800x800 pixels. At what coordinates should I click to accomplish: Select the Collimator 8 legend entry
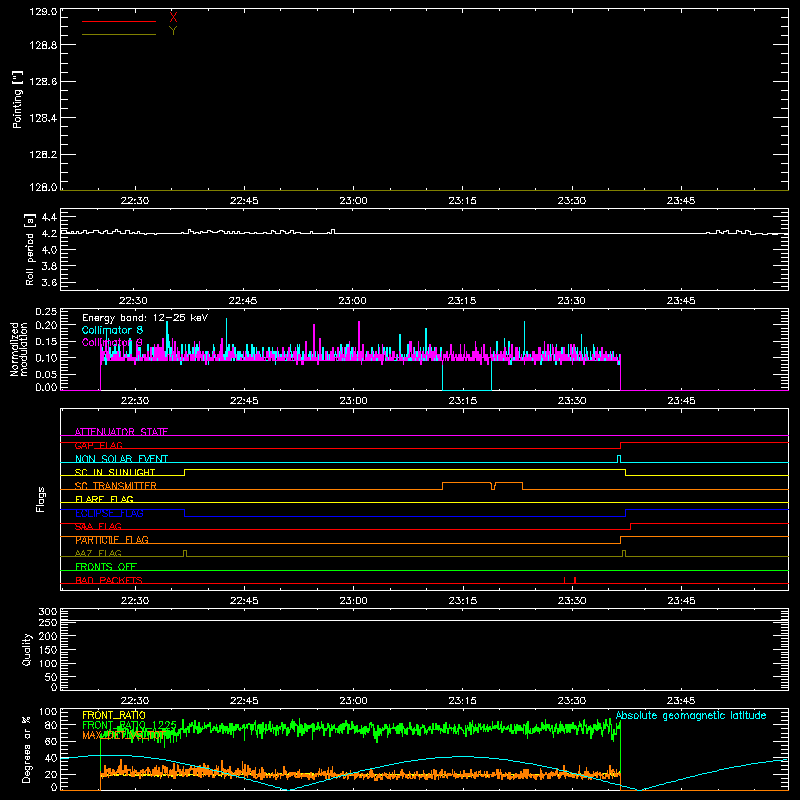pyautogui.click(x=112, y=330)
